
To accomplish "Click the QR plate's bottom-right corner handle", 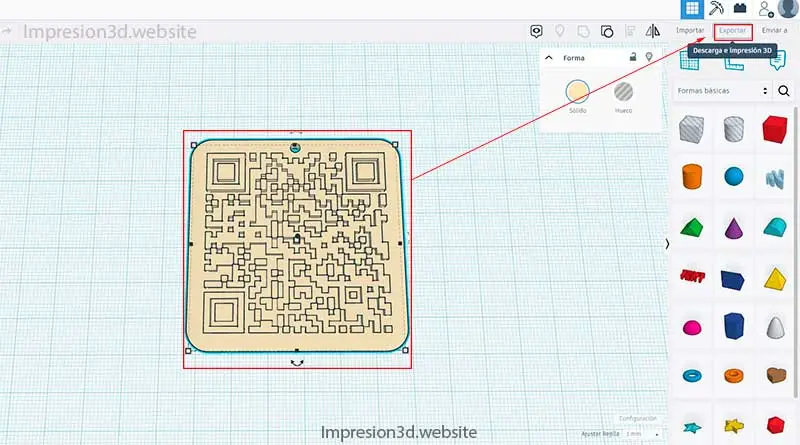I will point(406,350).
